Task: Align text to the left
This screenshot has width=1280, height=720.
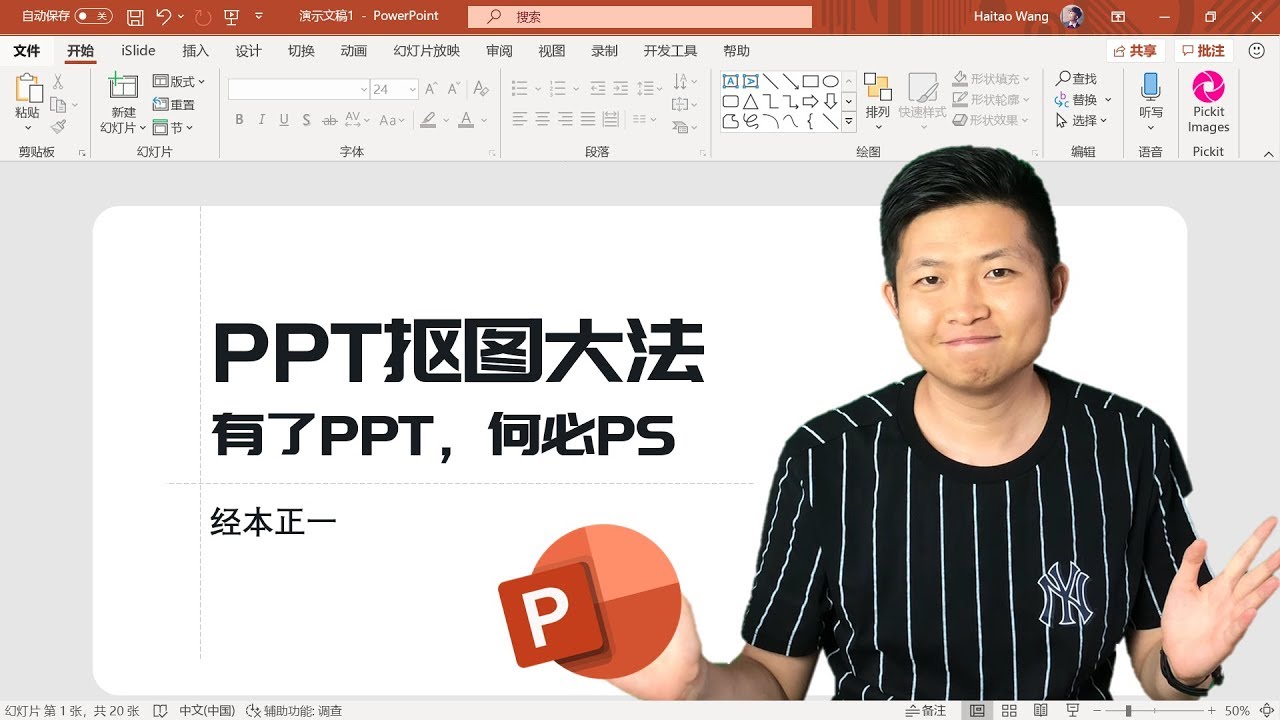Action: click(520, 120)
